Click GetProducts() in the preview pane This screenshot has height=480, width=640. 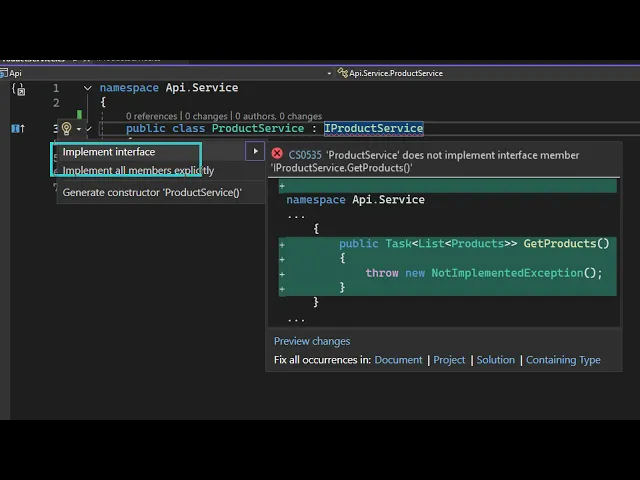[x=566, y=244]
